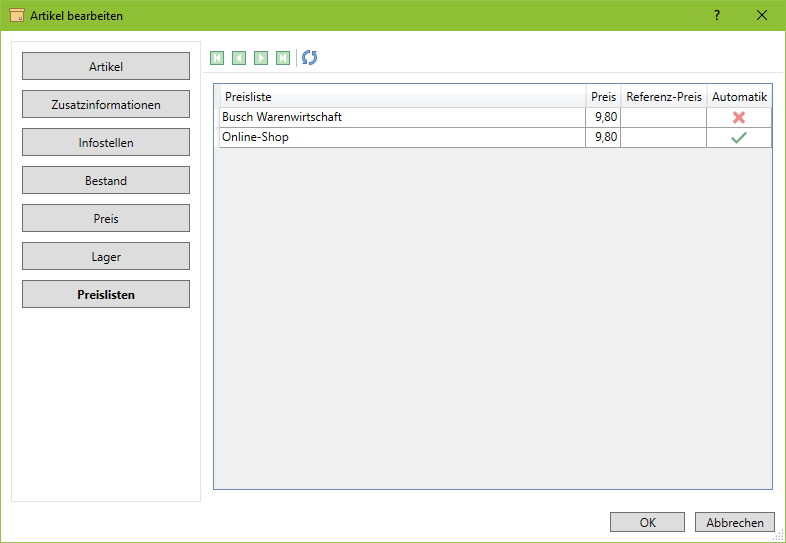The height and width of the screenshot is (543, 786).
Task: Open the Infostellen section
Action: [x=106, y=143]
